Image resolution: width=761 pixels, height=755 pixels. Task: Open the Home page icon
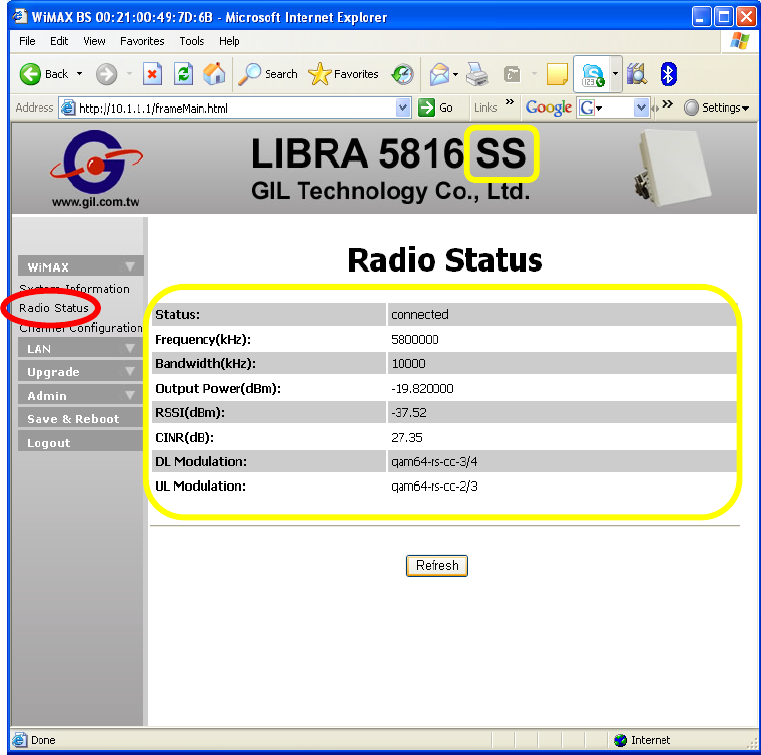(x=214, y=74)
